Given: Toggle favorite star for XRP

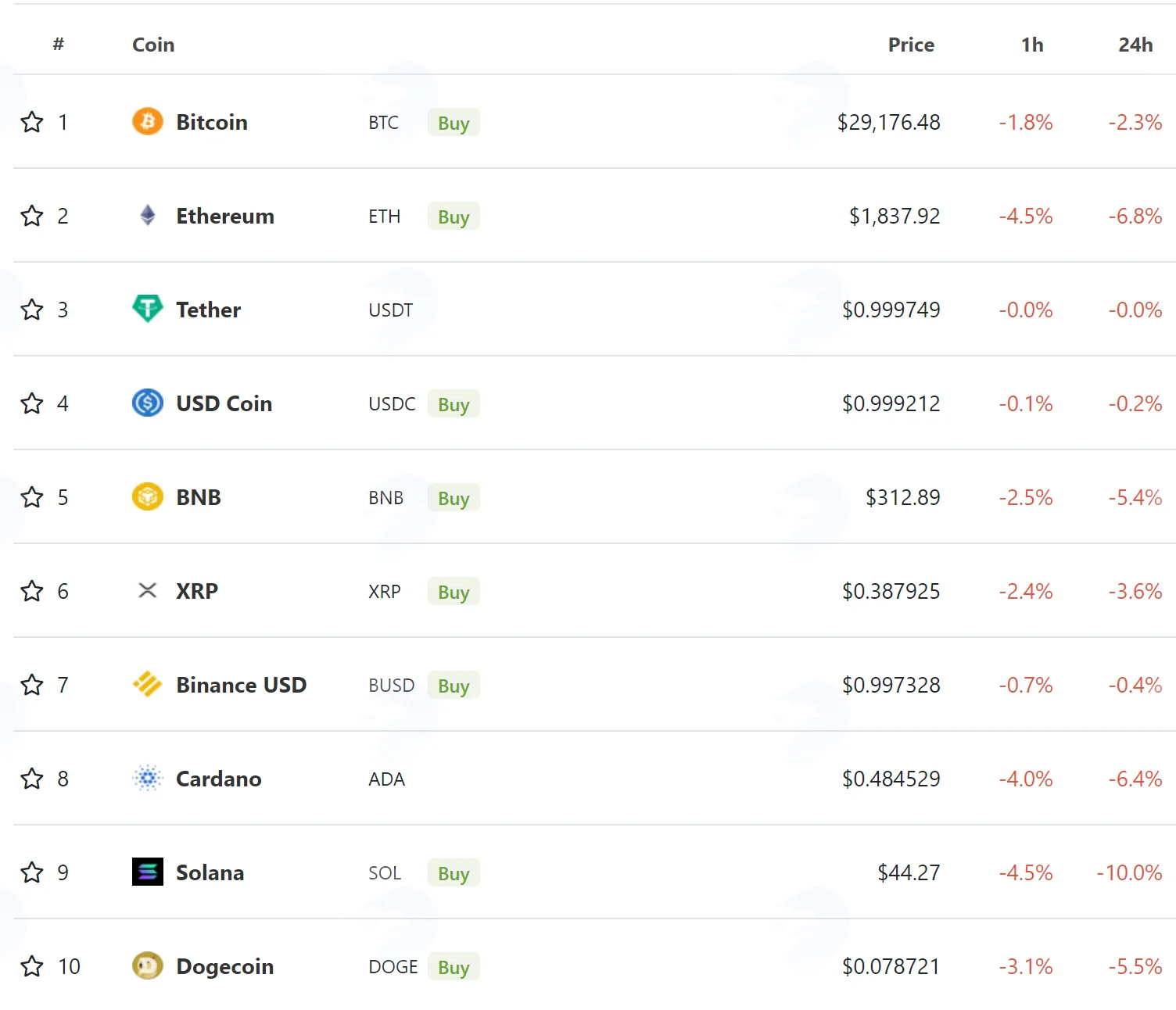Looking at the screenshot, I should (32, 591).
